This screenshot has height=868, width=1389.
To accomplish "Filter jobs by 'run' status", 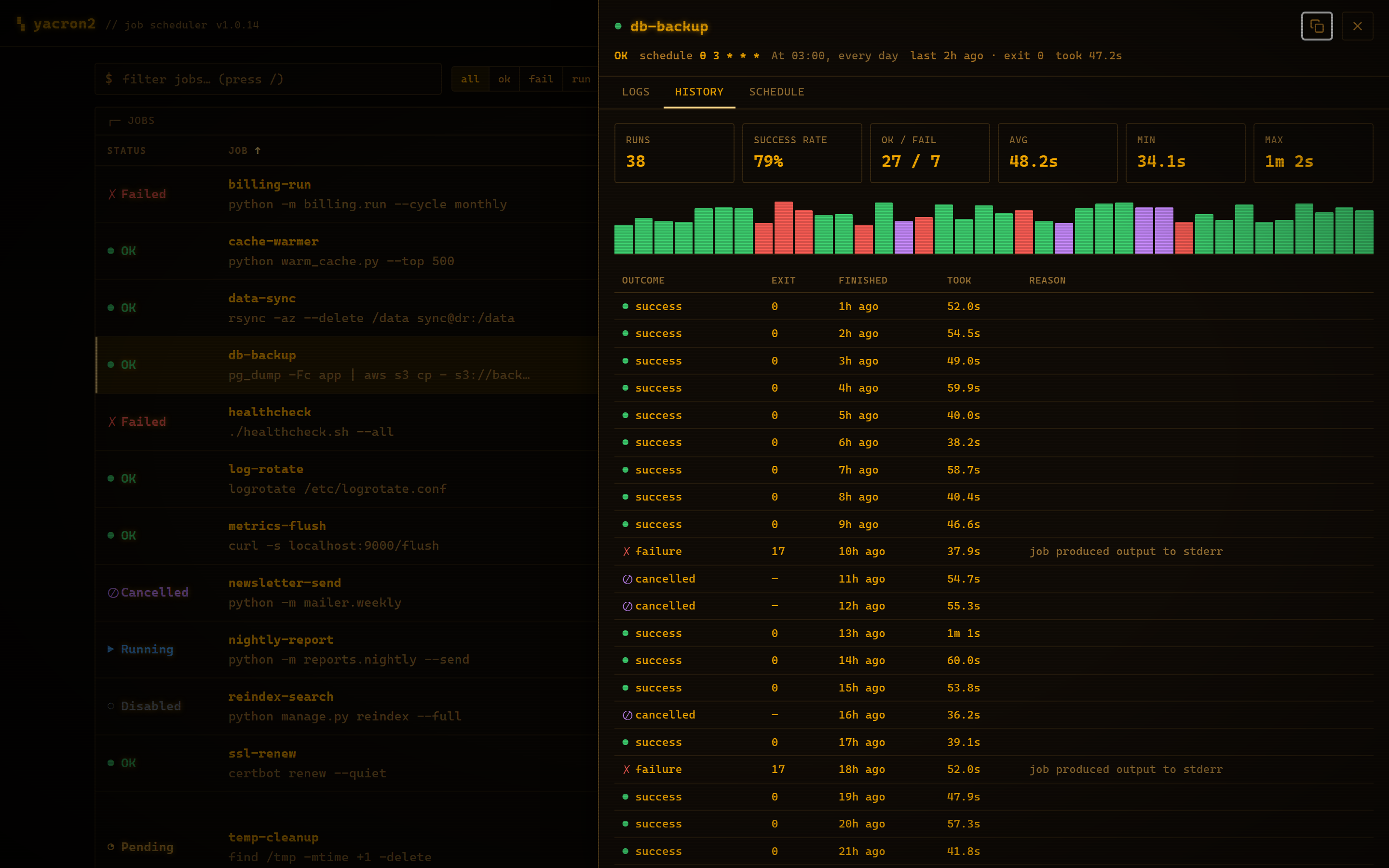I will [x=581, y=79].
